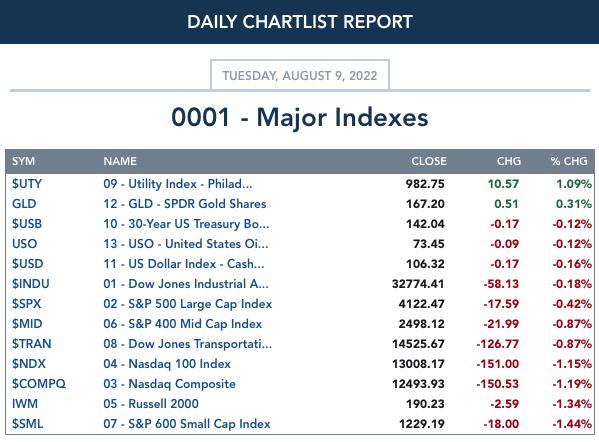Screen dimensions: 599x442
Task: Open 08 - Dow Jones Transportation link
Action: coord(188,344)
